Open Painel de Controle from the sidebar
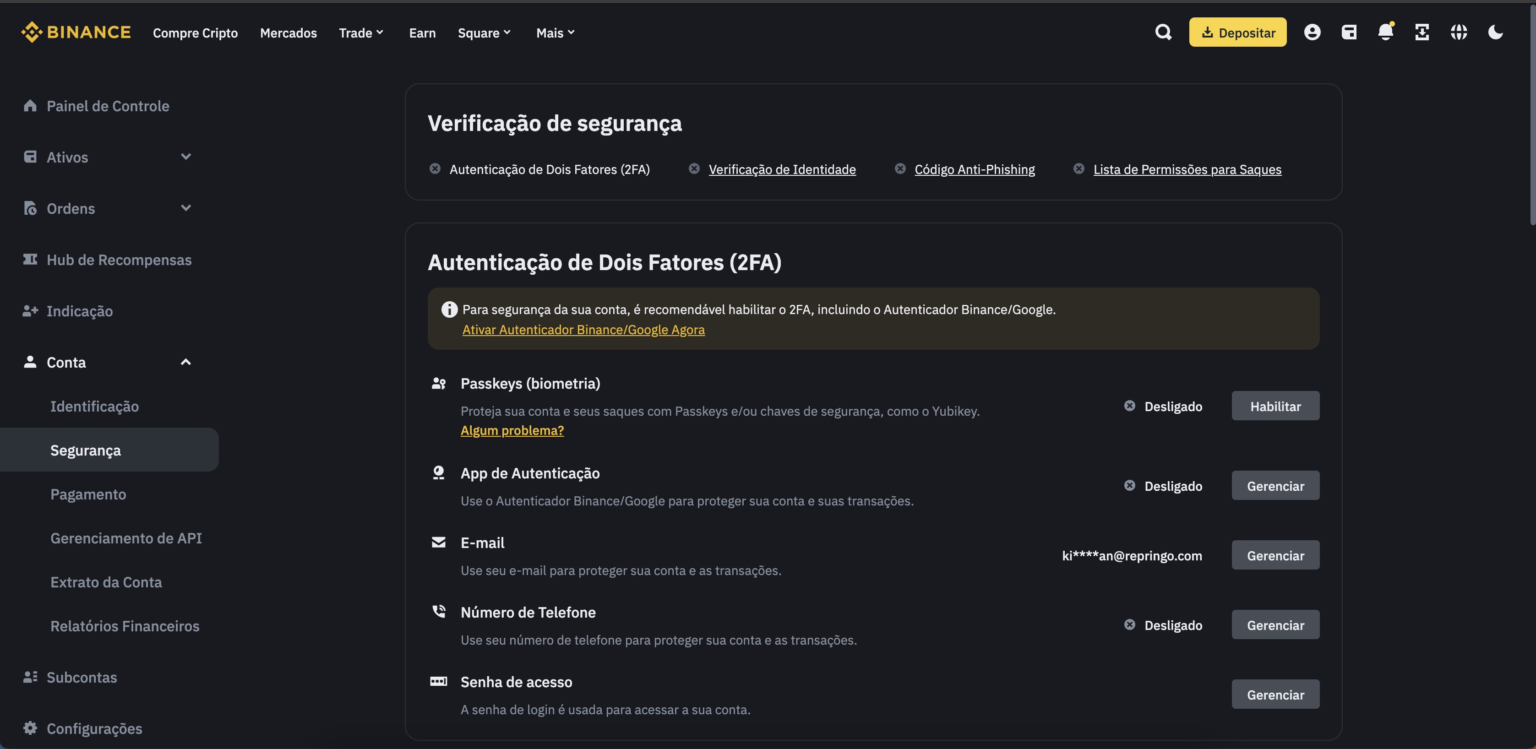The height and width of the screenshot is (749, 1536). click(x=107, y=105)
